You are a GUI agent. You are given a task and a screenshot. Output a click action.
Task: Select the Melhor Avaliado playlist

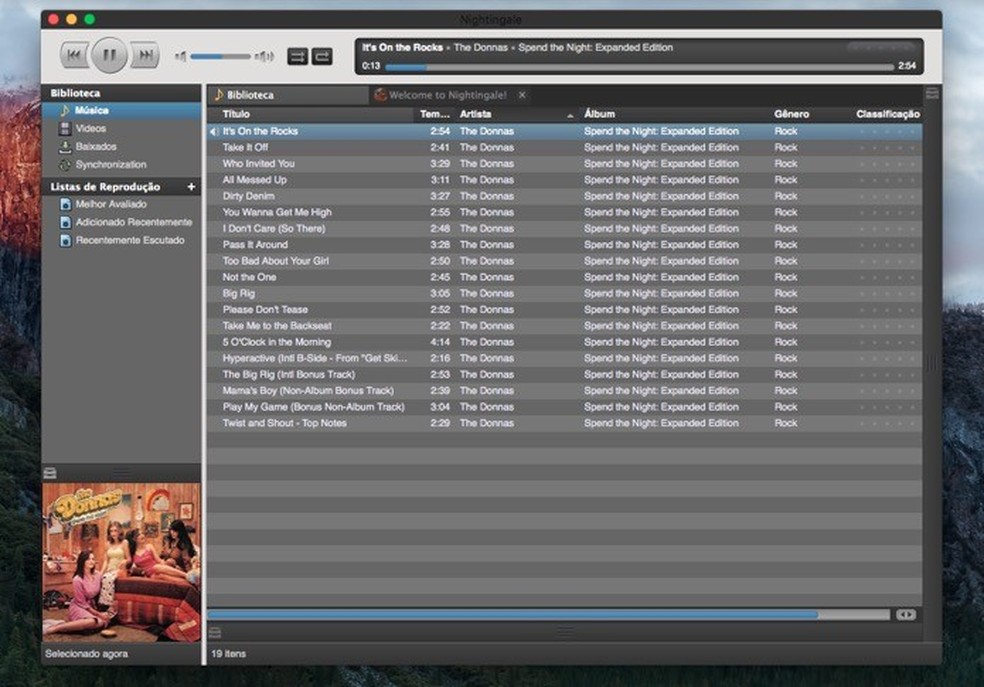[110, 205]
